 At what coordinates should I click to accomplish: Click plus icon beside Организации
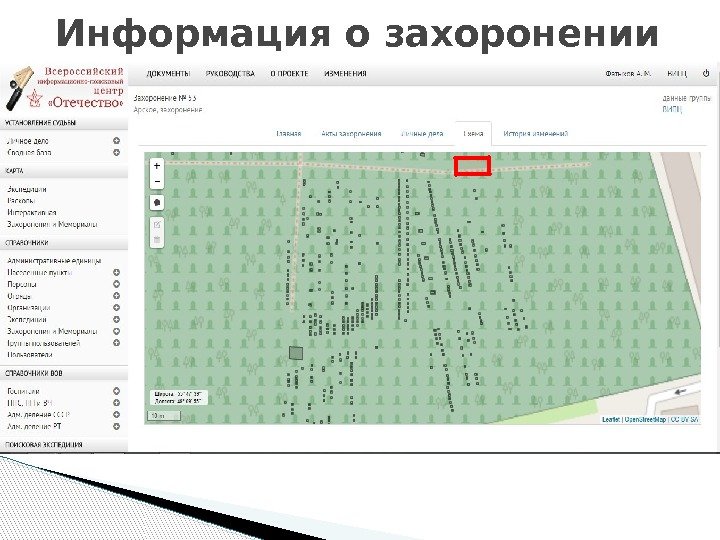[x=116, y=308]
